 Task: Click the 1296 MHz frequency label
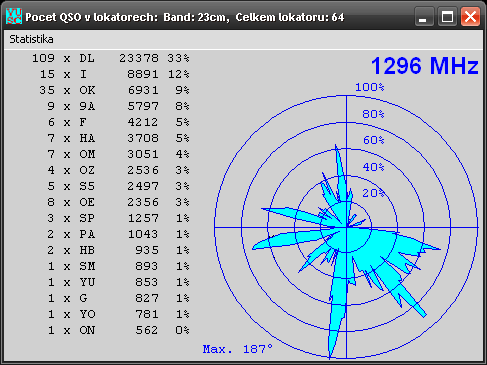tap(425, 66)
